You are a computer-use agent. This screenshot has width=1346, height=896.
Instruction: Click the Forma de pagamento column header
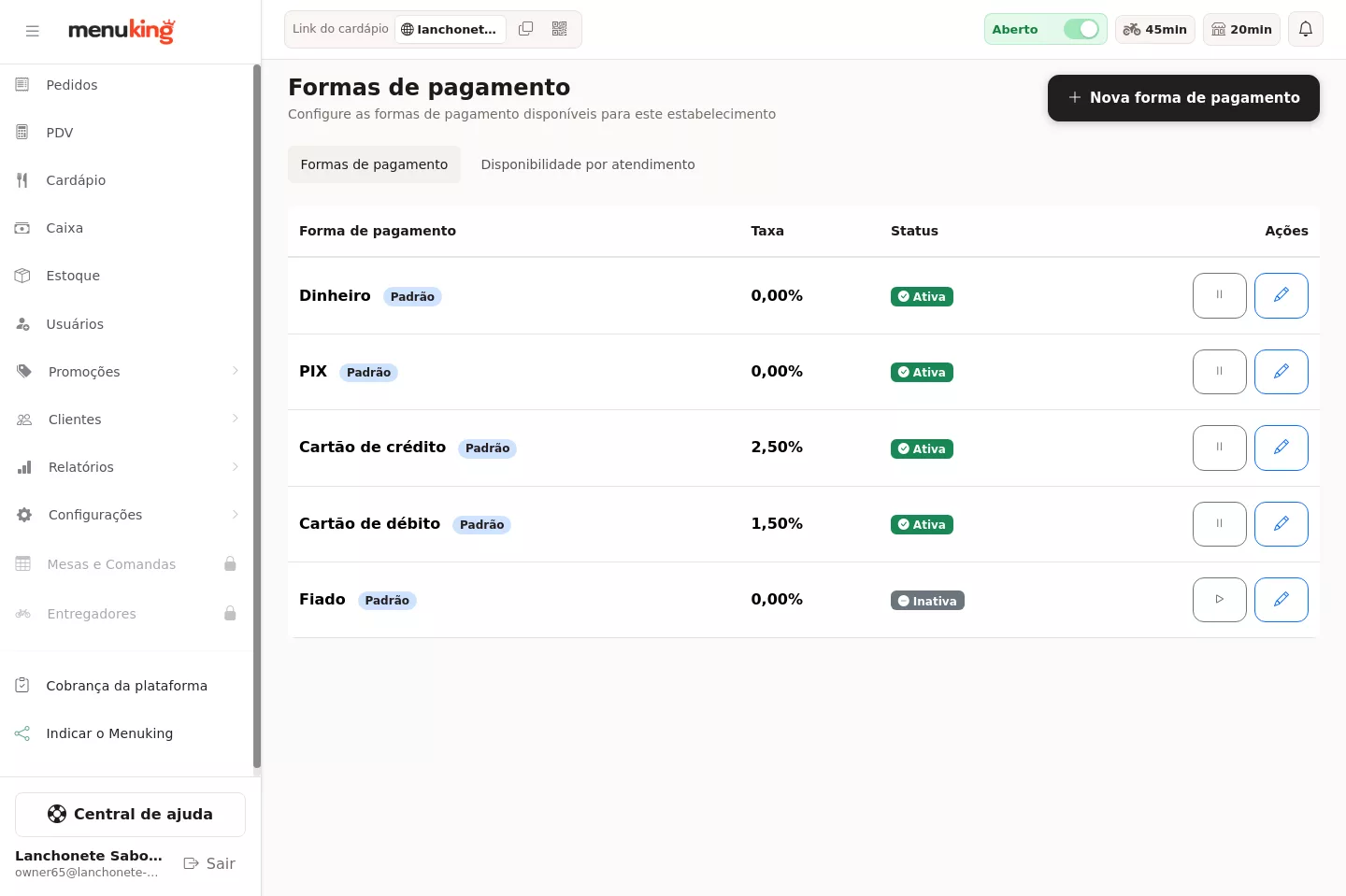[x=378, y=231]
